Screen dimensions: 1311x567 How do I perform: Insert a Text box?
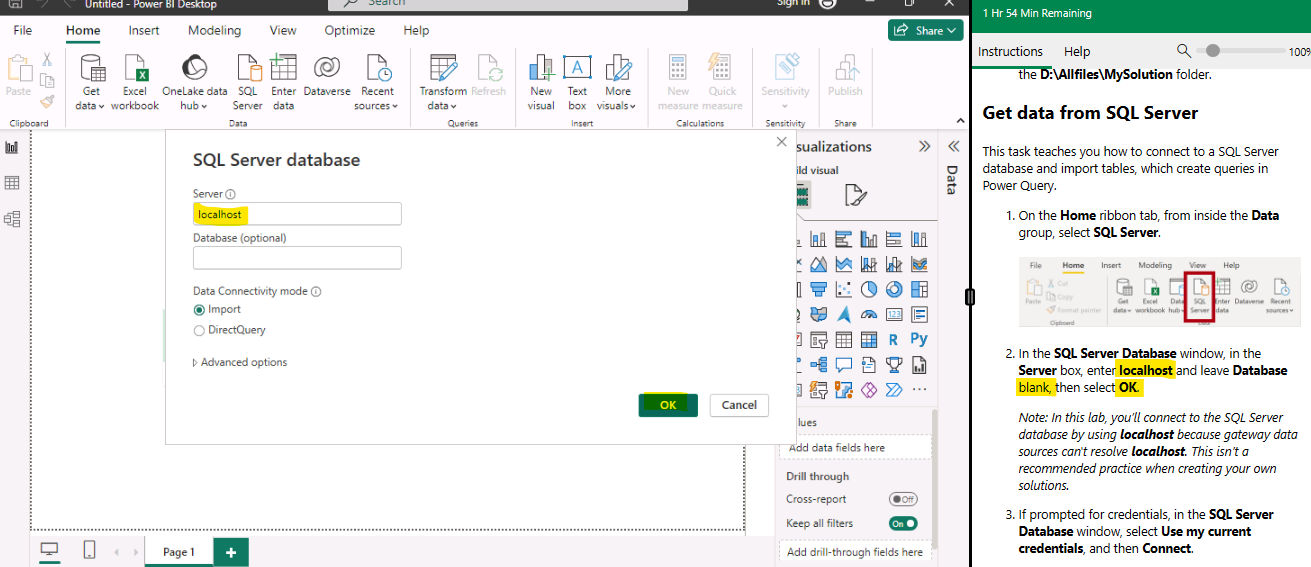(x=577, y=82)
